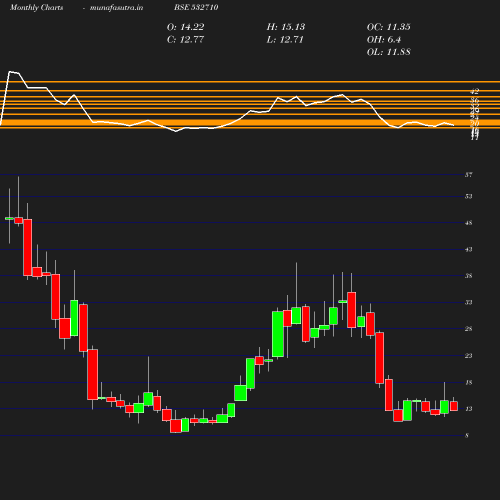Viewport: 500px width, 500px height.
Task: Click the 'Monthly Charts' title text
Action: [x=37, y=8]
